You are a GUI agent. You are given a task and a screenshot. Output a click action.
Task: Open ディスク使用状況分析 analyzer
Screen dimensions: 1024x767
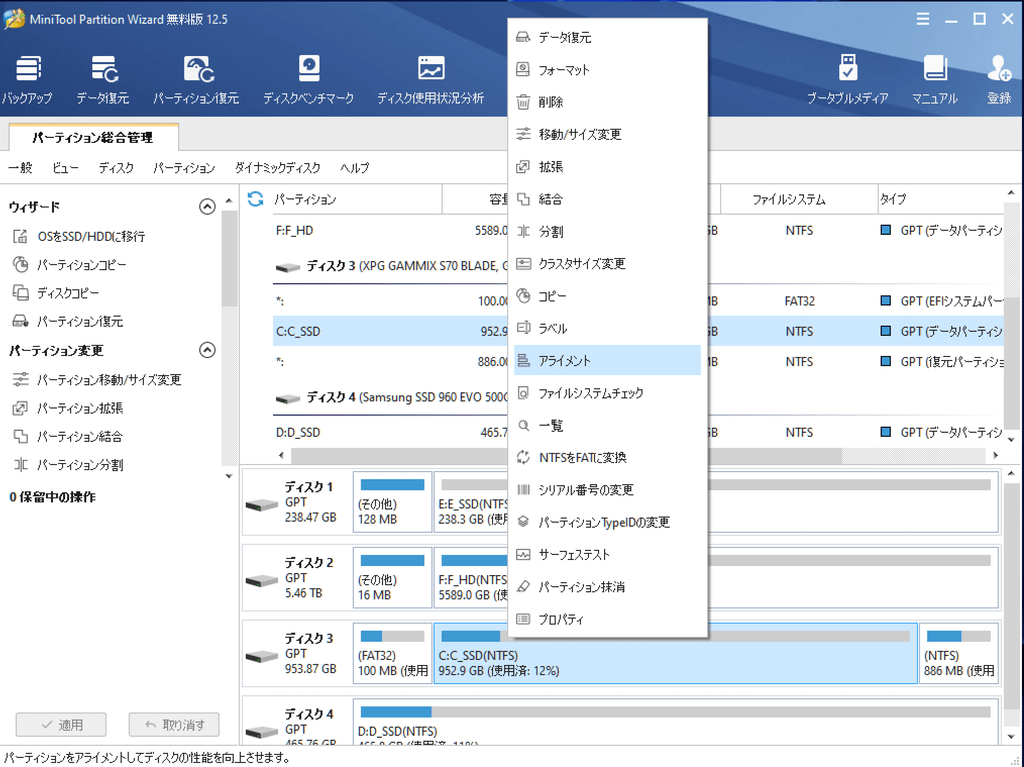(x=430, y=80)
